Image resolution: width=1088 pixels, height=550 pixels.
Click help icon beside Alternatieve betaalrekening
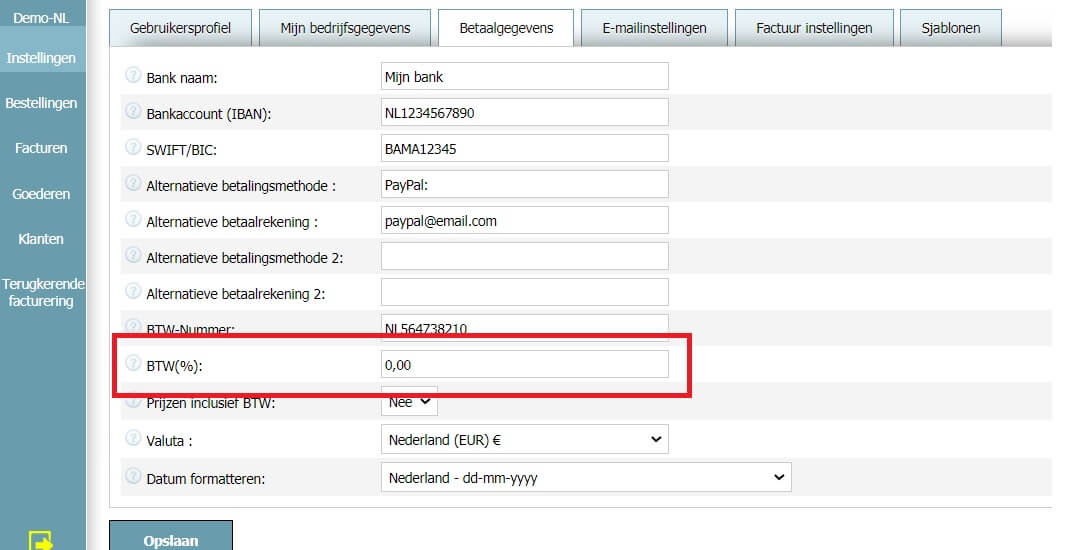[x=133, y=219]
